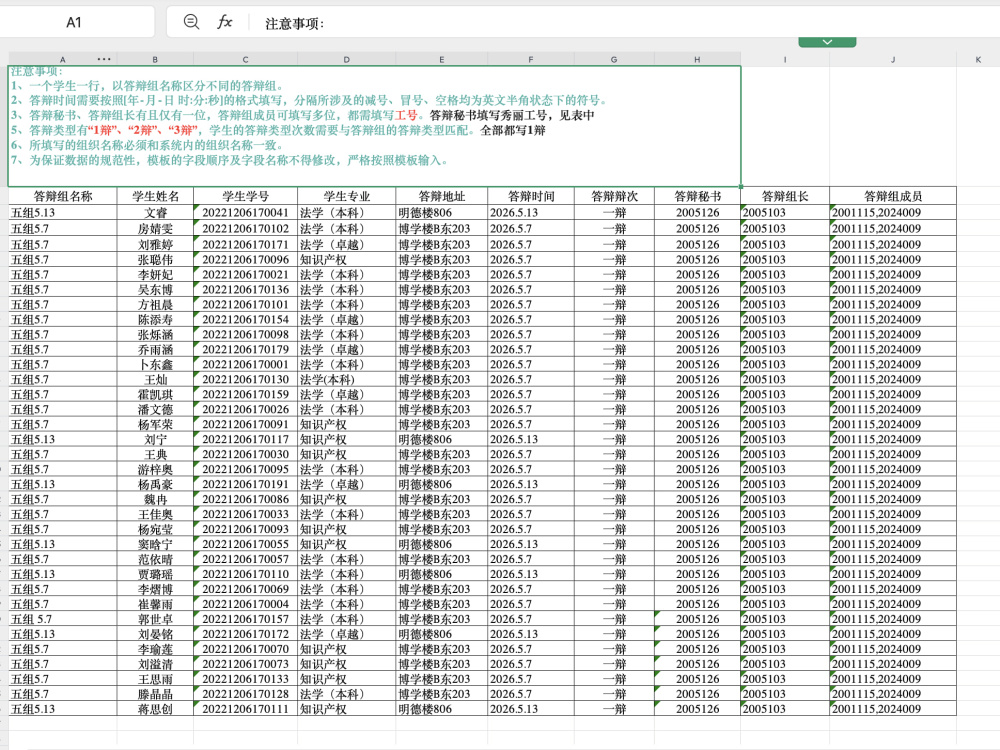Select student ID cell 20221206170030
Image resolution: width=1000 pixels, height=750 pixels.
(246, 454)
